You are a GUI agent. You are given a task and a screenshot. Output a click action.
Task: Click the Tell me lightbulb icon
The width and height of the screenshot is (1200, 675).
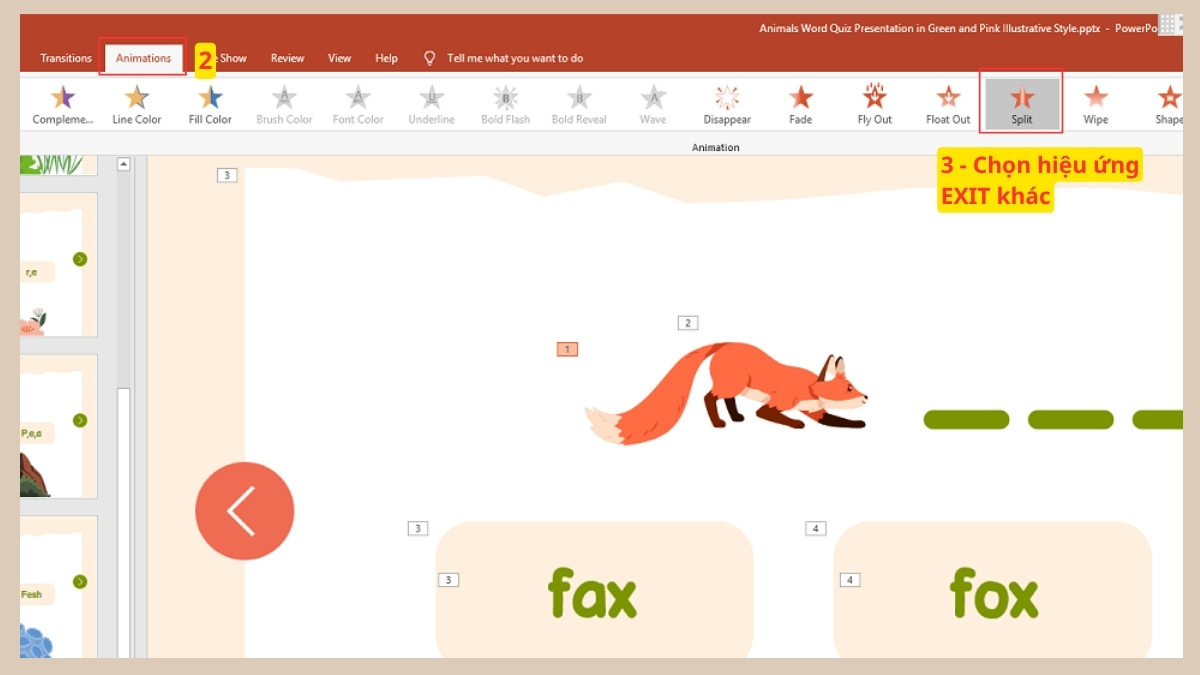click(429, 58)
